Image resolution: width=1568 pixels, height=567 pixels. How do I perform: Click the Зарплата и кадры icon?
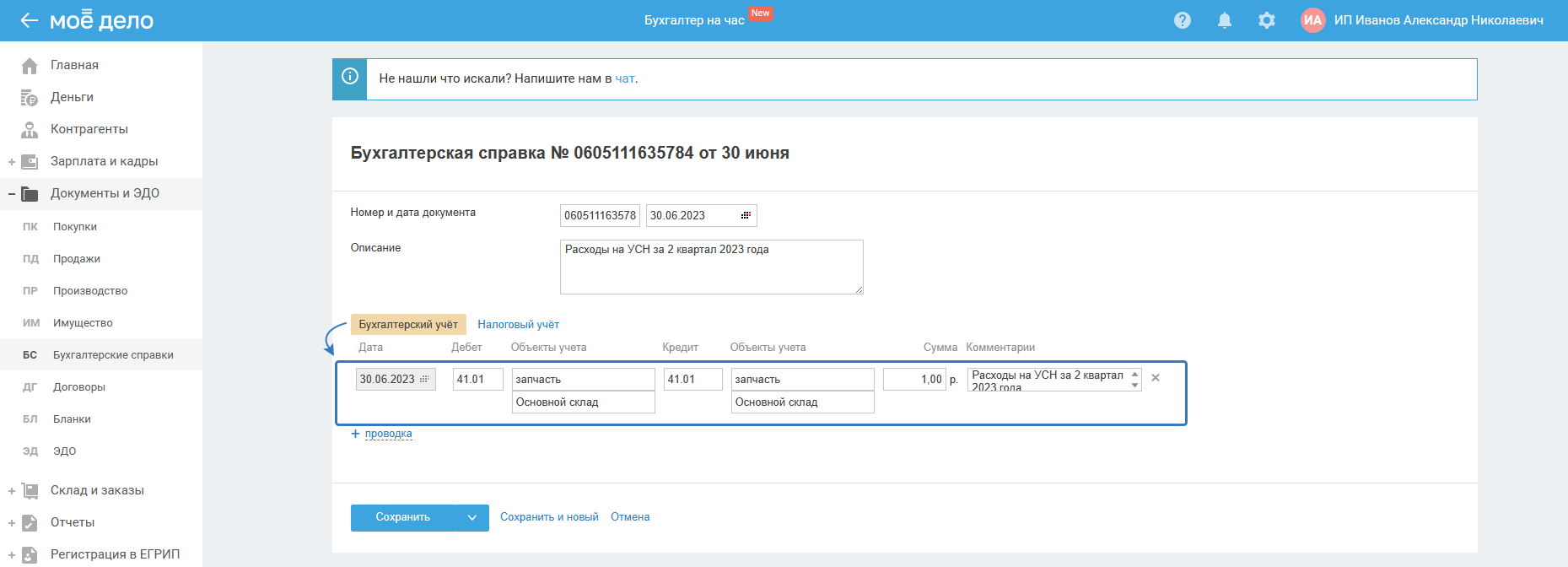point(30,162)
